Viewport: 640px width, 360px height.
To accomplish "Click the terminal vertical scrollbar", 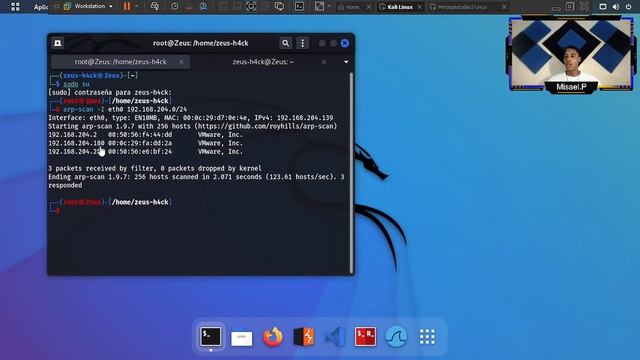I will point(351,173).
